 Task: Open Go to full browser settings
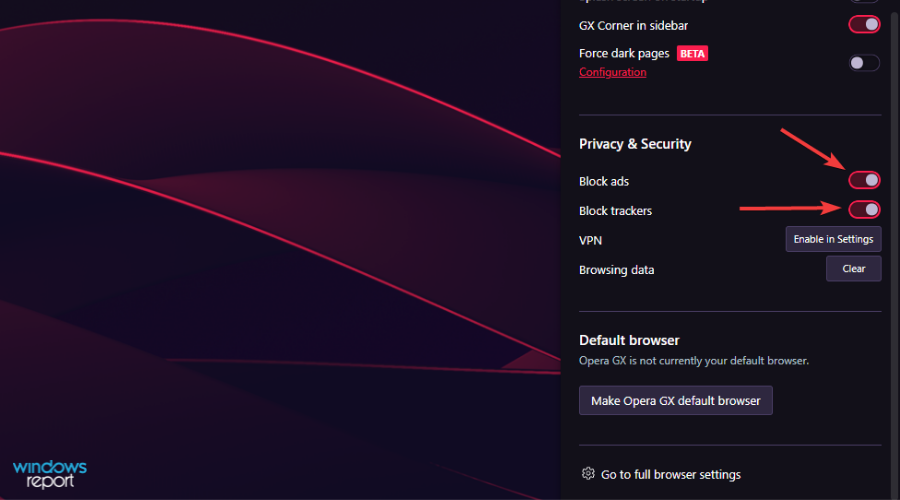click(670, 475)
